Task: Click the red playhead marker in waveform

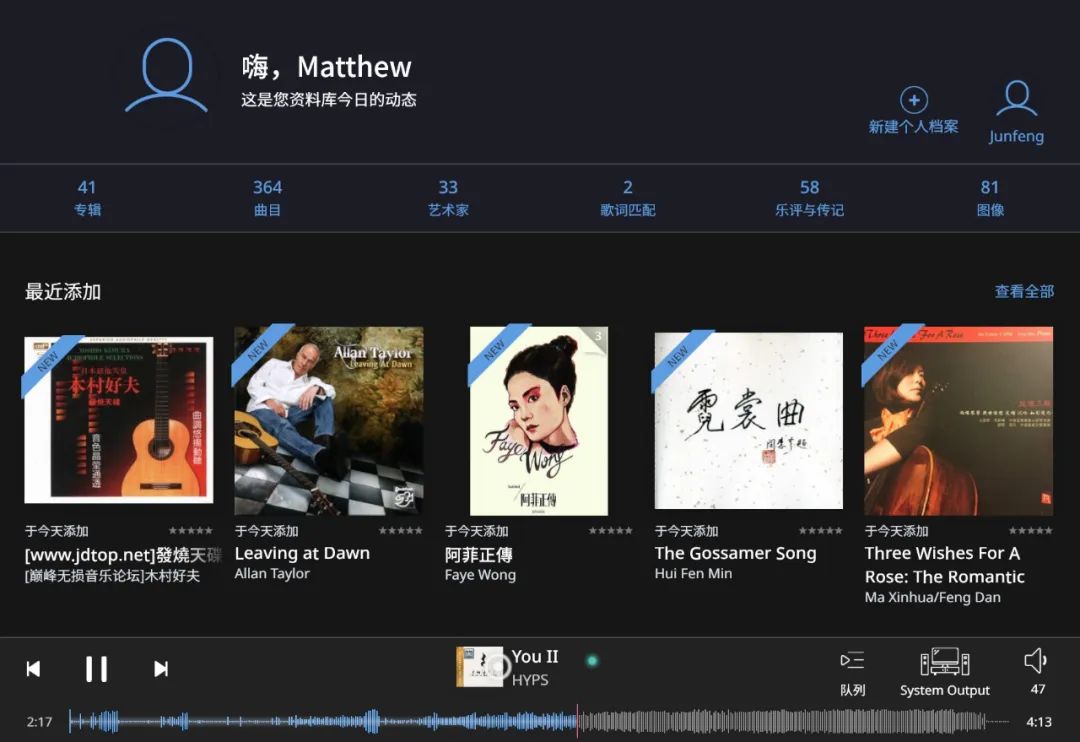Action: (x=577, y=721)
